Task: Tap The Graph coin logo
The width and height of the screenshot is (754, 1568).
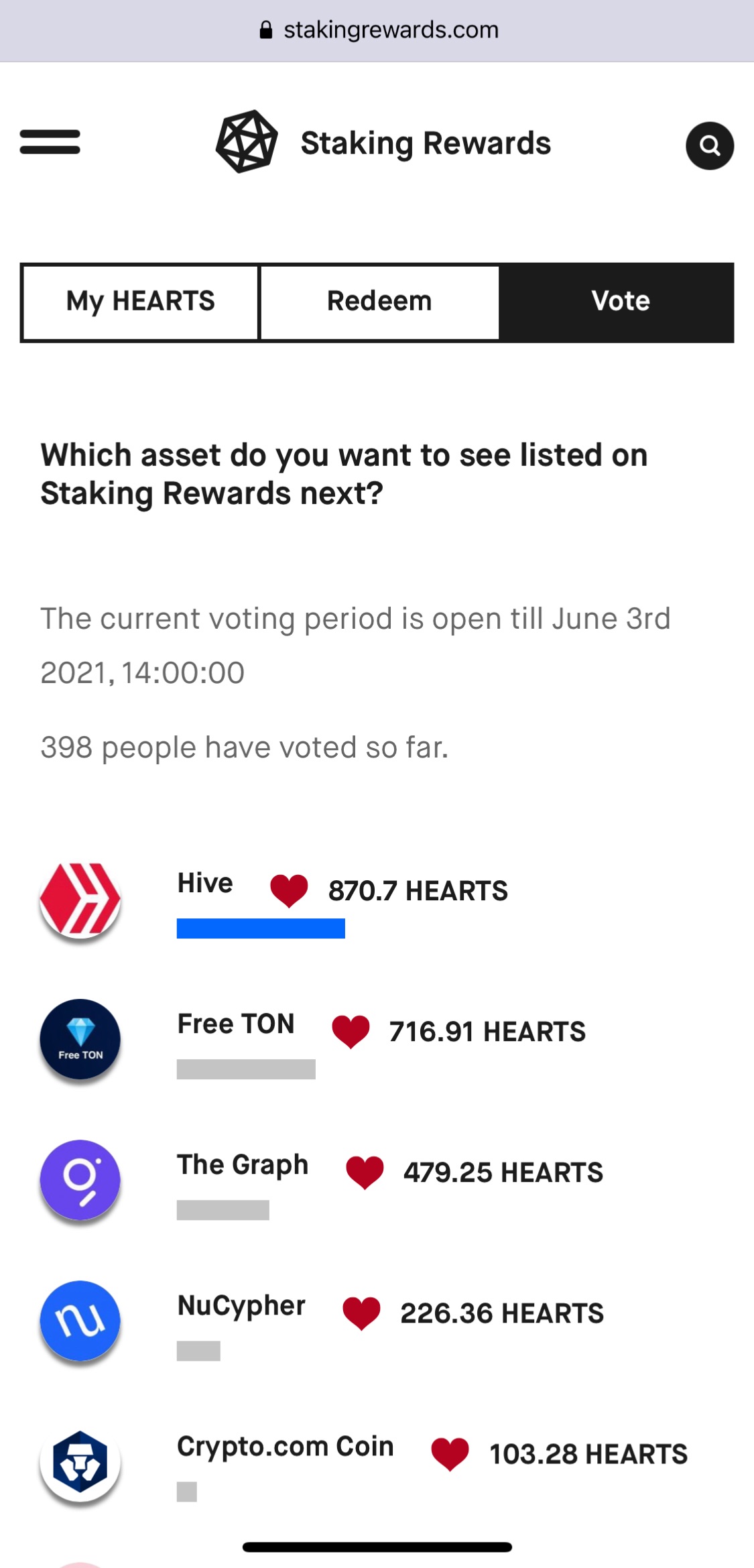Action: point(80,1181)
